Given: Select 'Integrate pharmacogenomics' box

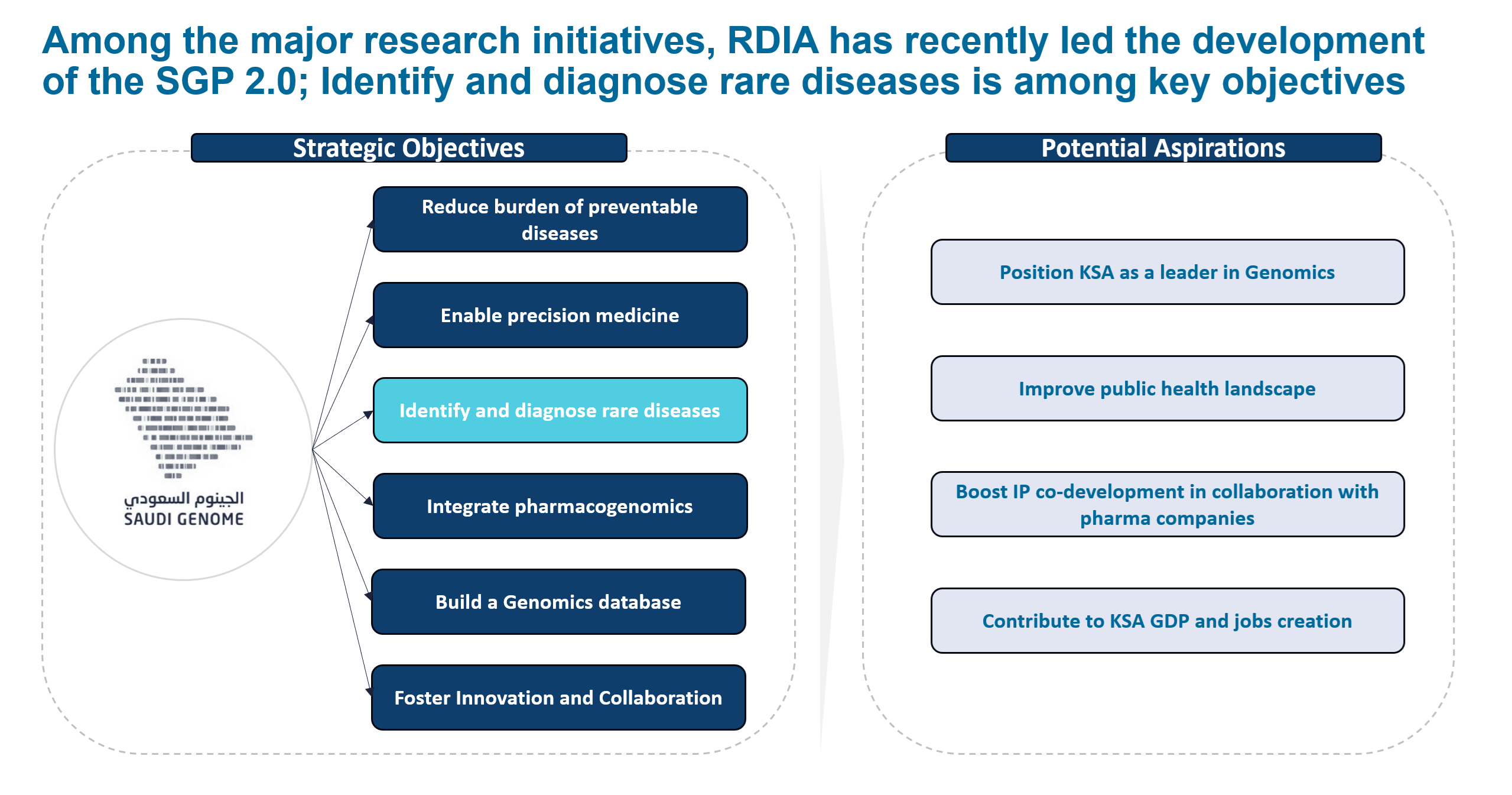Looking at the screenshot, I should pyautogui.click(x=560, y=506).
